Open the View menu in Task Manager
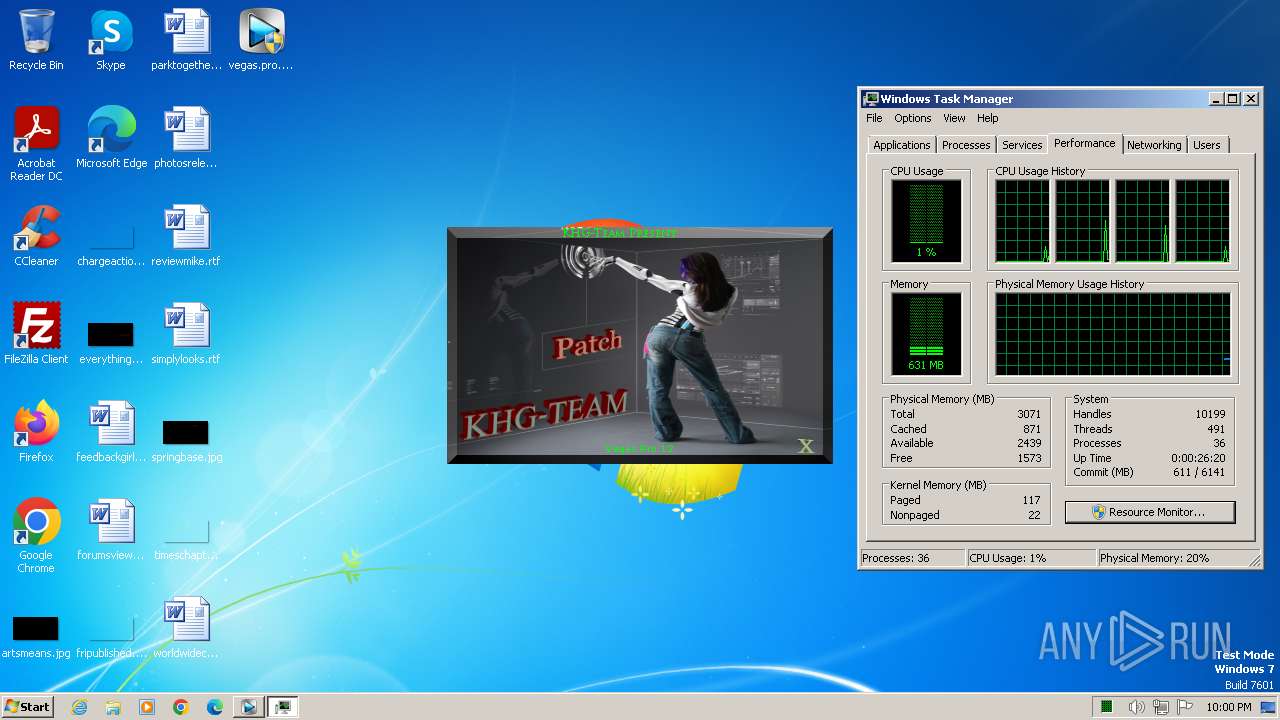Image resolution: width=1280 pixels, height=720 pixels. tap(954, 118)
